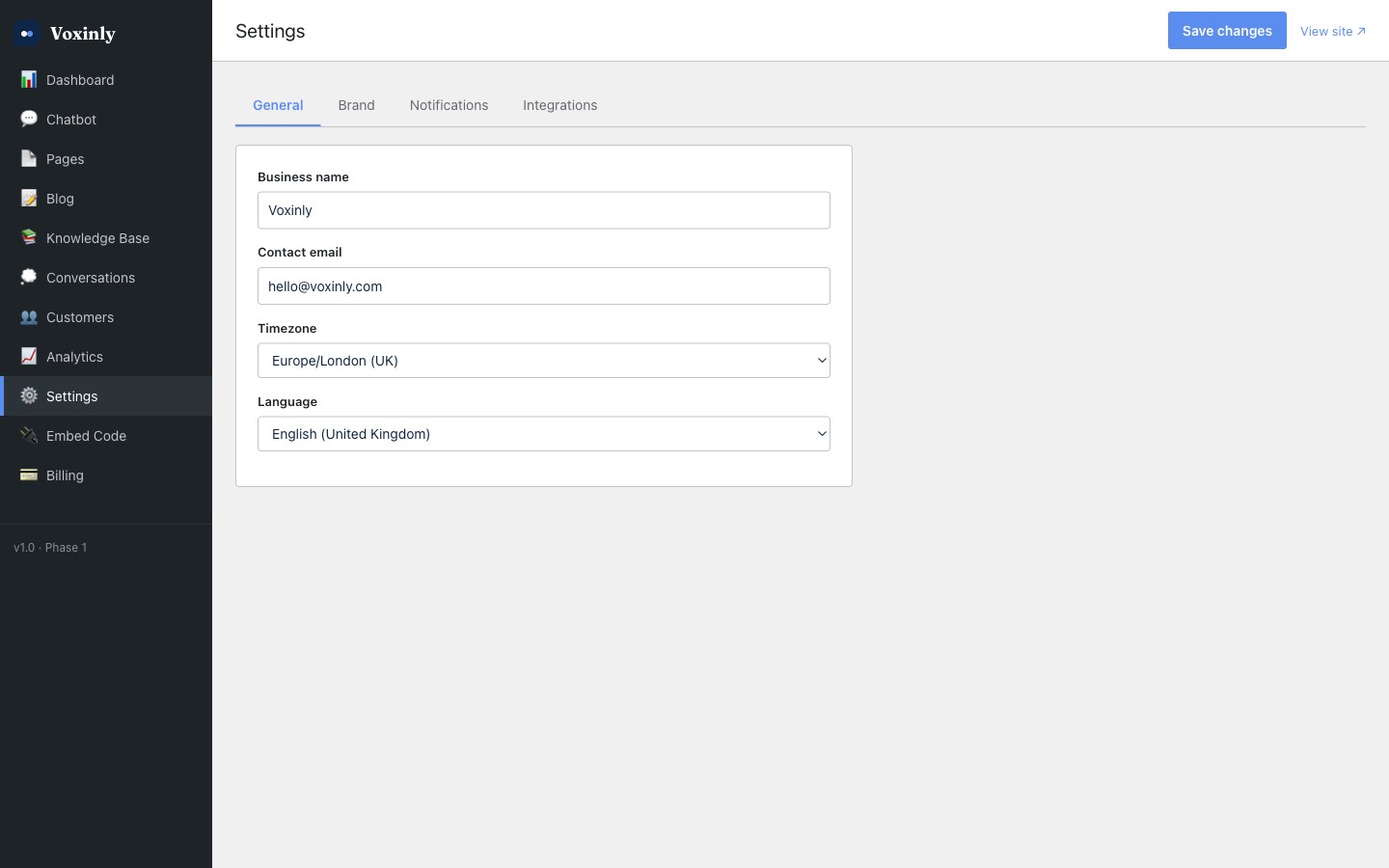Open the Notifications tab

pyautogui.click(x=449, y=105)
